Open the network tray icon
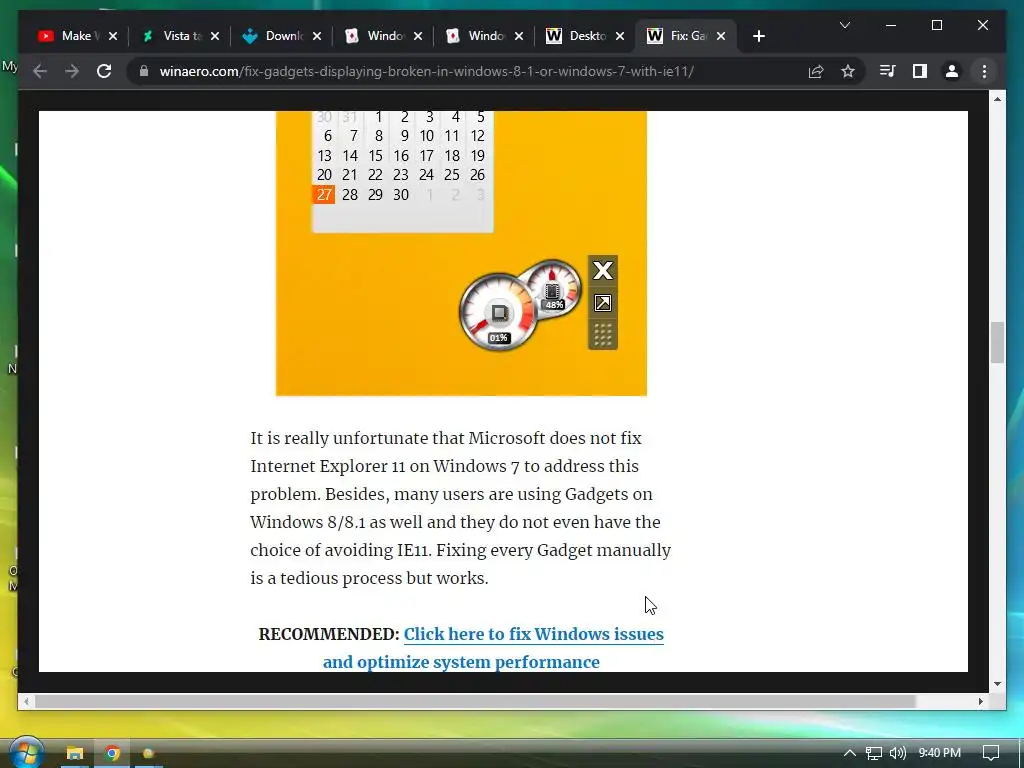 874,753
